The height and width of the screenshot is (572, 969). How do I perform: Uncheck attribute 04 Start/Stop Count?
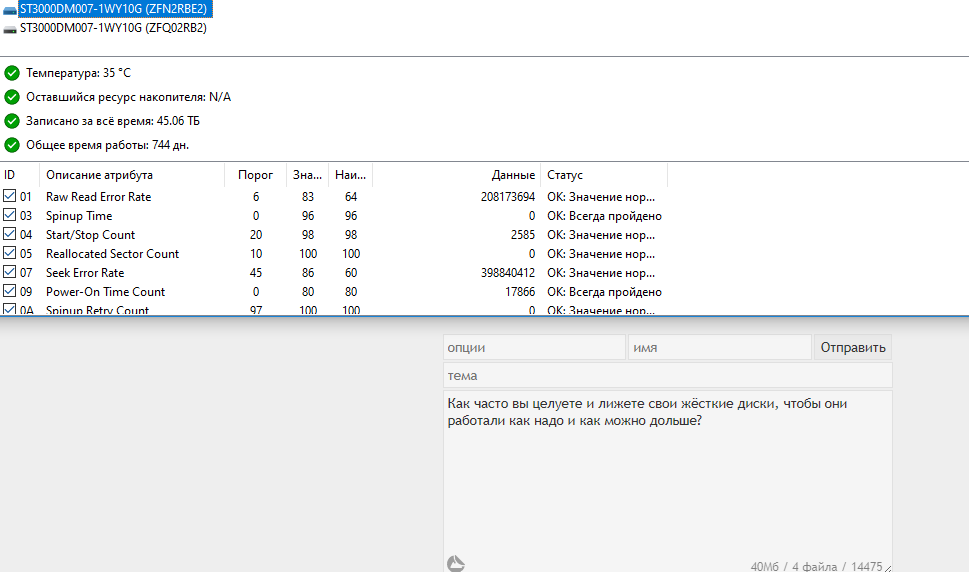coord(9,234)
